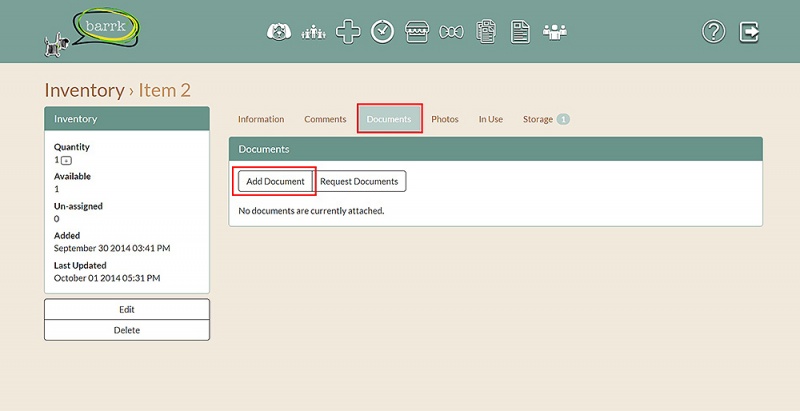800x411 pixels.
Task: Click the small plus box beside Quantity
Action: point(66,161)
